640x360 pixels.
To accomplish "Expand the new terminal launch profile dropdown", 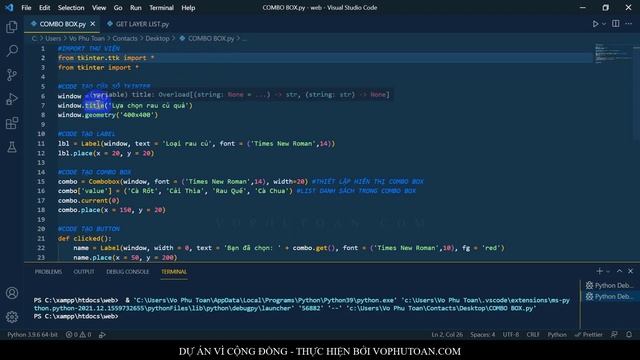I will pos(608,271).
